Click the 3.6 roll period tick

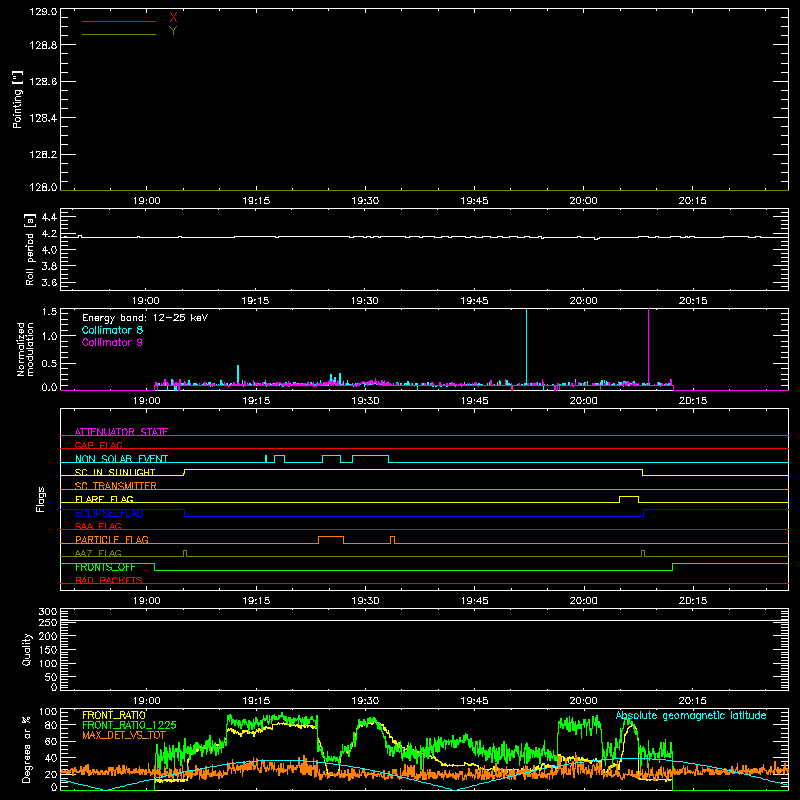(x=49, y=282)
